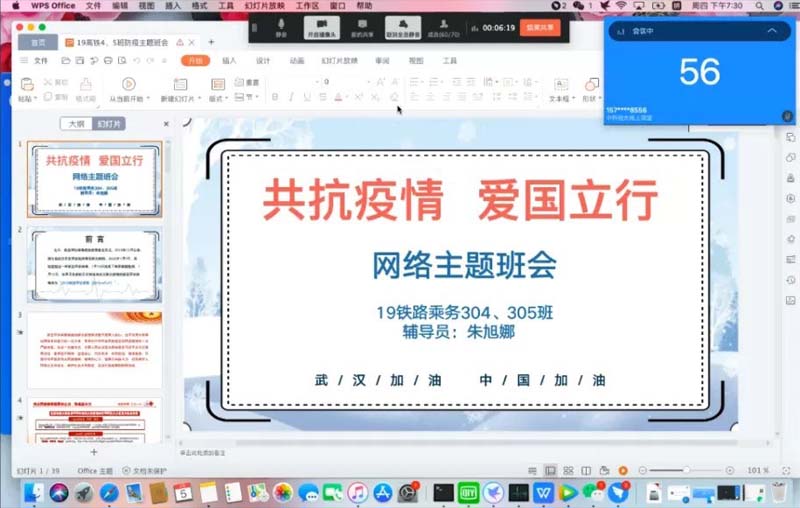Open WPS Office icon in the dock
The height and width of the screenshot is (508, 800).
point(543,492)
